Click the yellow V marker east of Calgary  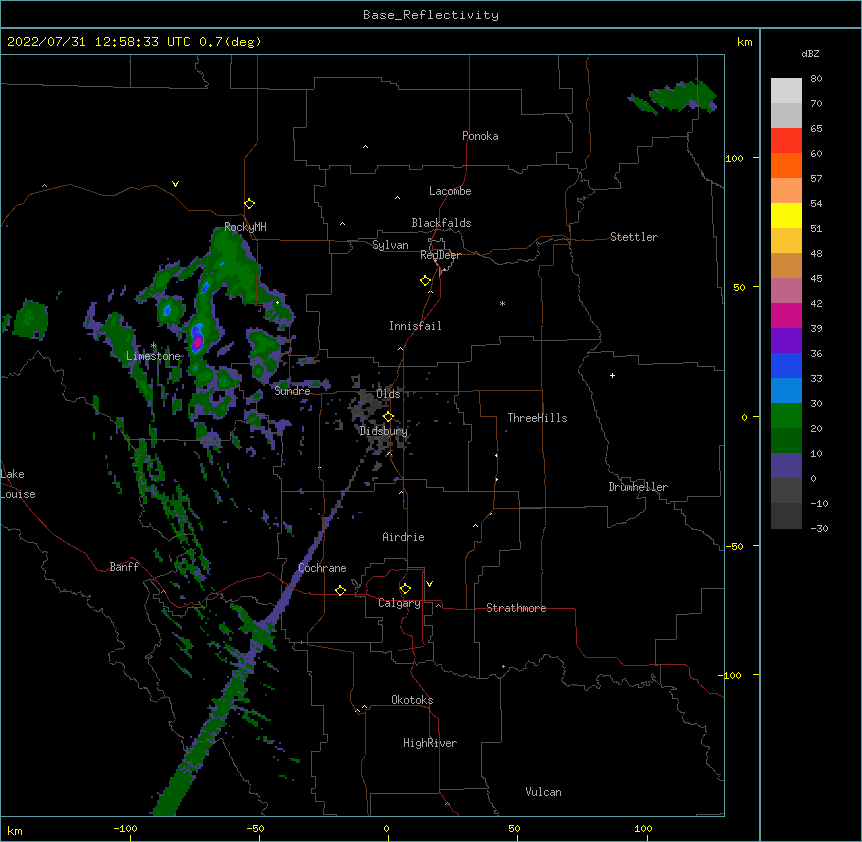[429, 584]
